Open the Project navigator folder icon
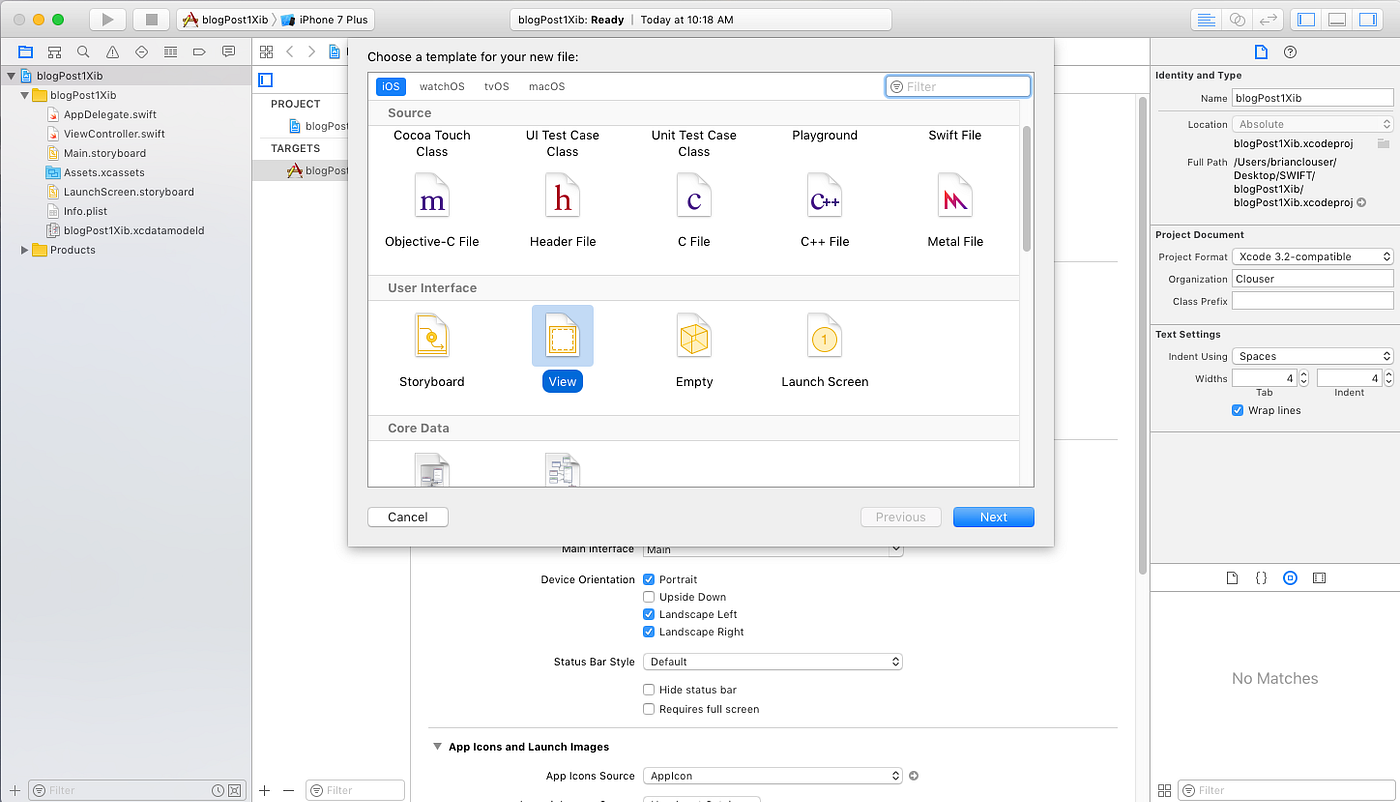Screen dimensions: 1400x802 point(25,51)
